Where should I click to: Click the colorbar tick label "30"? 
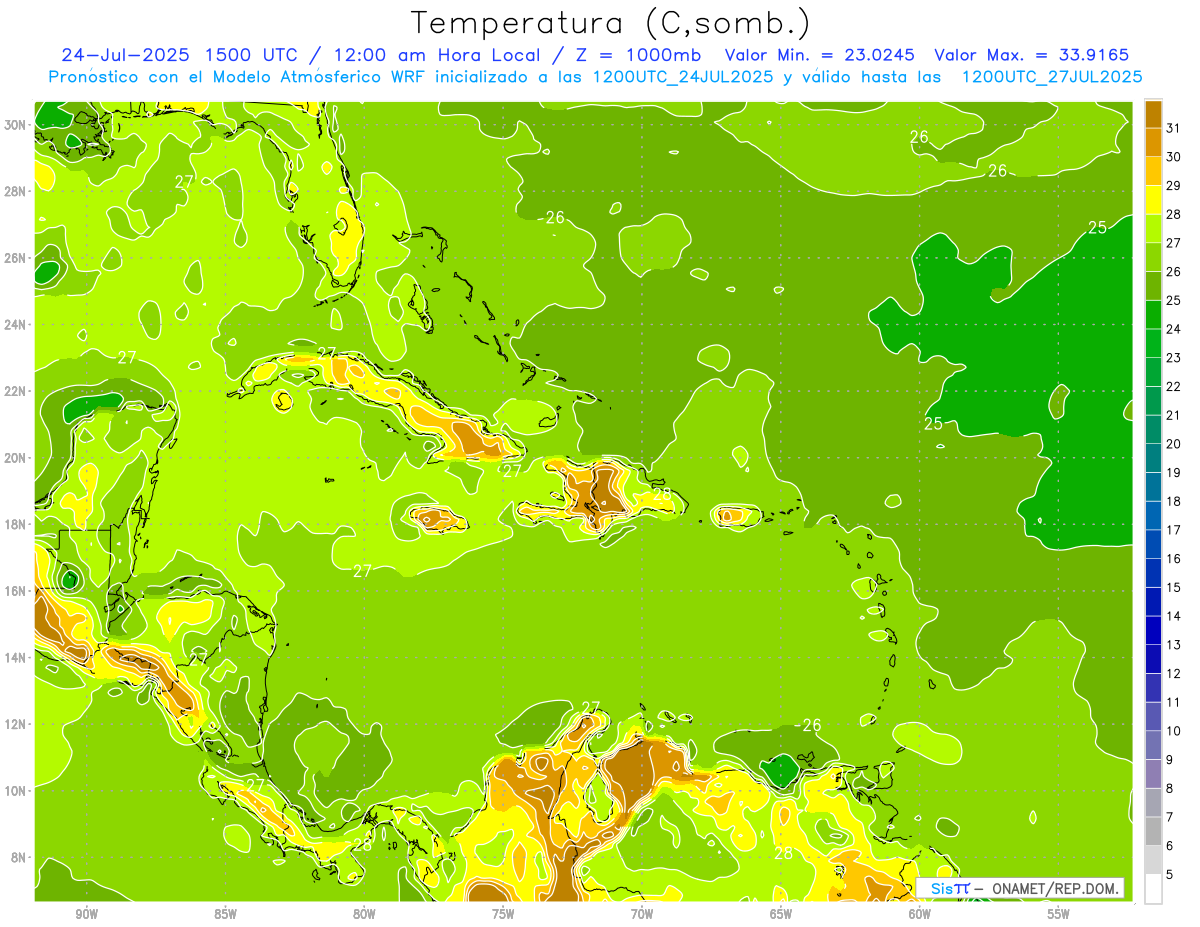(x=1174, y=157)
